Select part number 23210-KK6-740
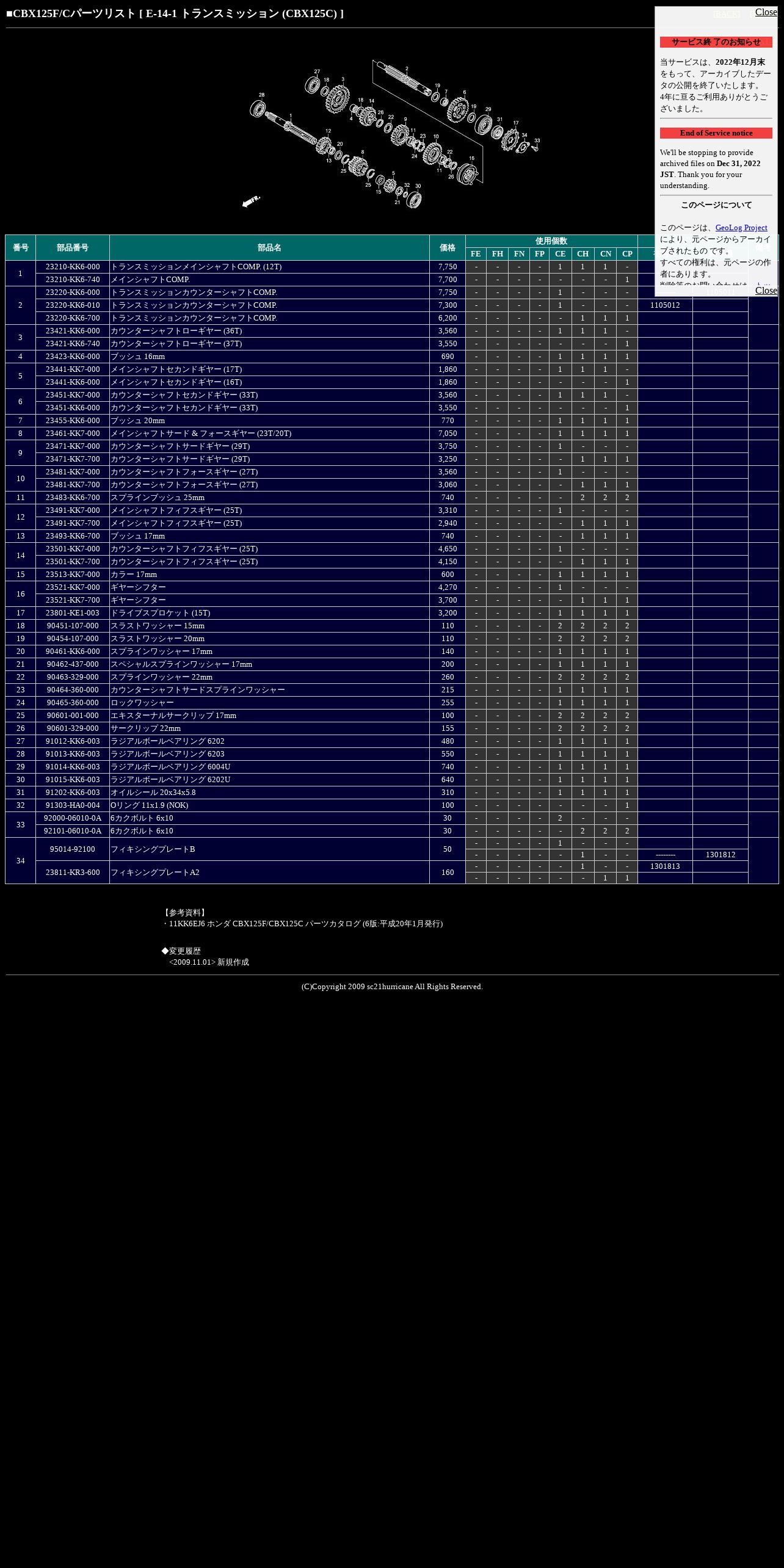Screen dimensions: 784x1568 [73, 280]
